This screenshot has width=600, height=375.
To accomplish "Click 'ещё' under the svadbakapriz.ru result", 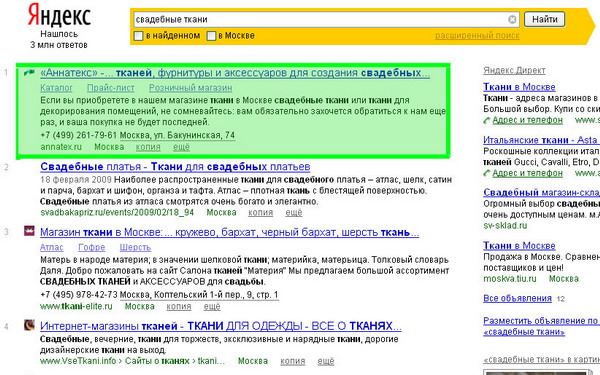I will pyautogui.click(x=294, y=212).
